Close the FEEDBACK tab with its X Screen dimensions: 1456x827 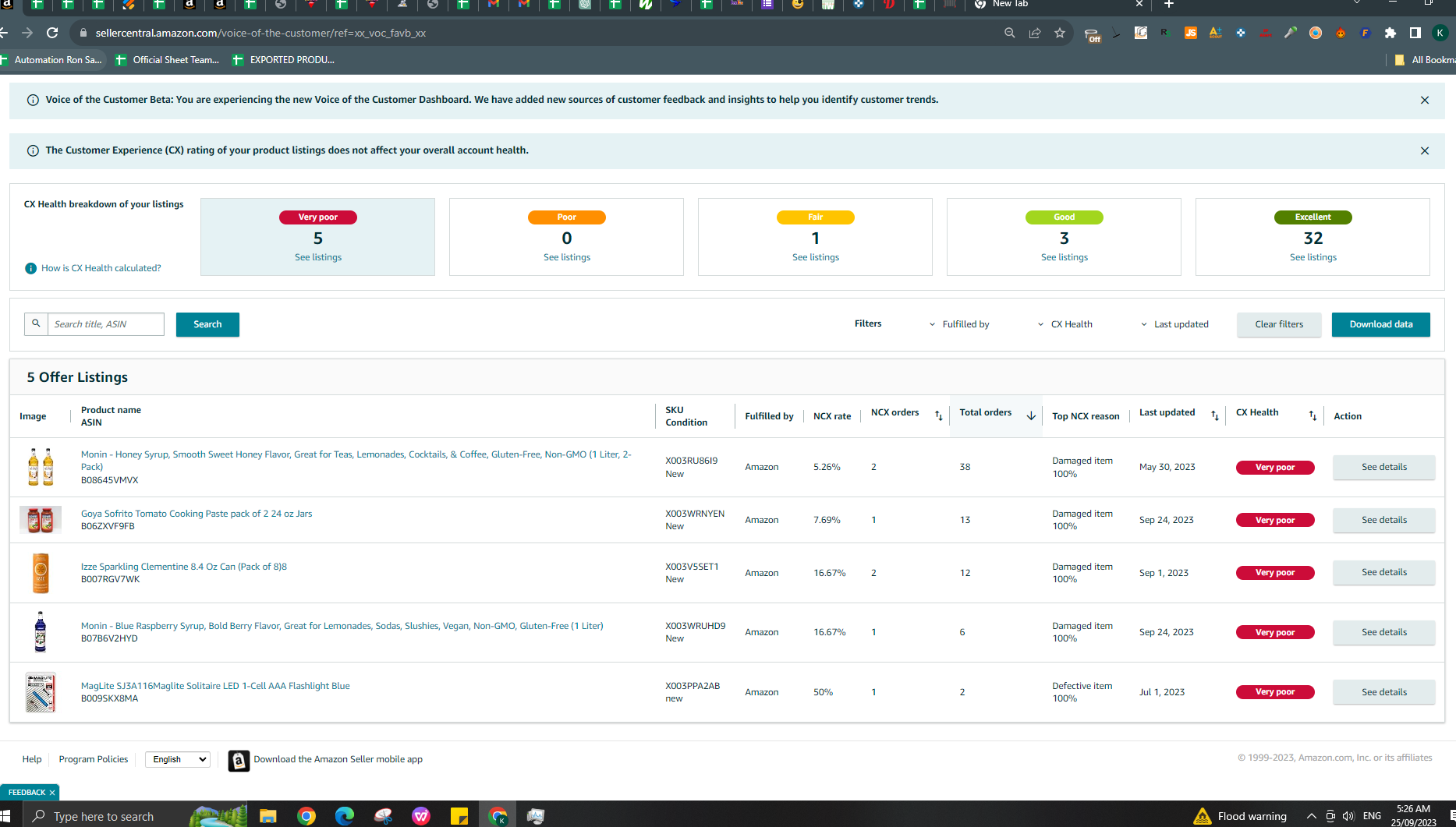coord(52,793)
